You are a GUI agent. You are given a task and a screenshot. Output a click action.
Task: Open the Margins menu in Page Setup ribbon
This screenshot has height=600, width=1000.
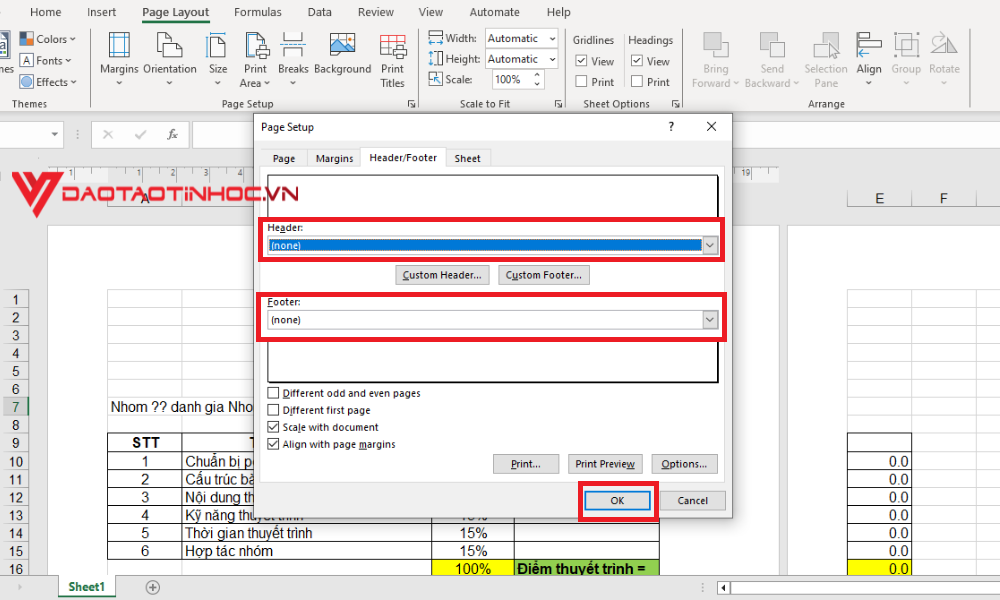click(x=119, y=59)
